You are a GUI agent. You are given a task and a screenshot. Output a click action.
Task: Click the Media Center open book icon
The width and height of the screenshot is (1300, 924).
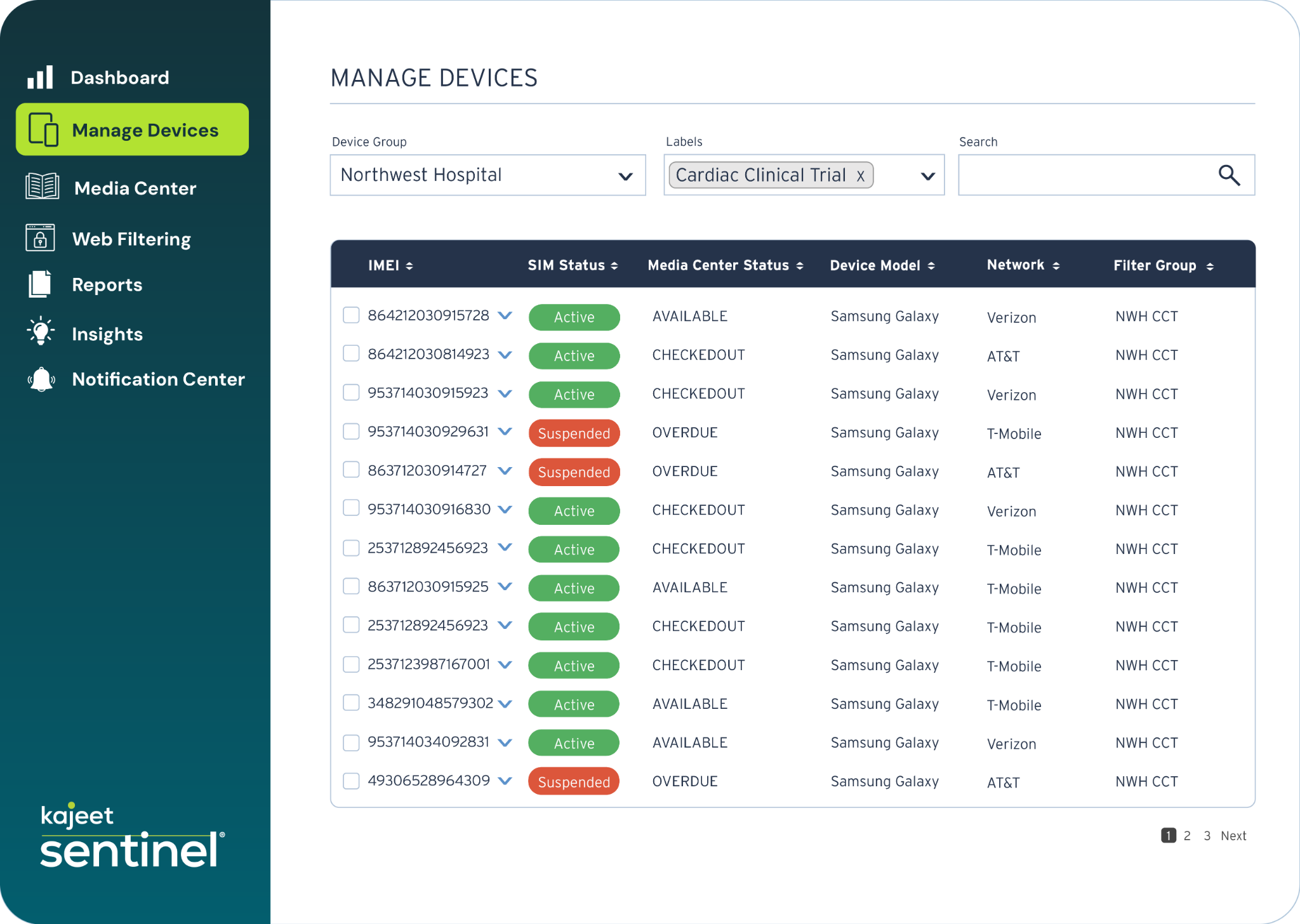(42, 187)
